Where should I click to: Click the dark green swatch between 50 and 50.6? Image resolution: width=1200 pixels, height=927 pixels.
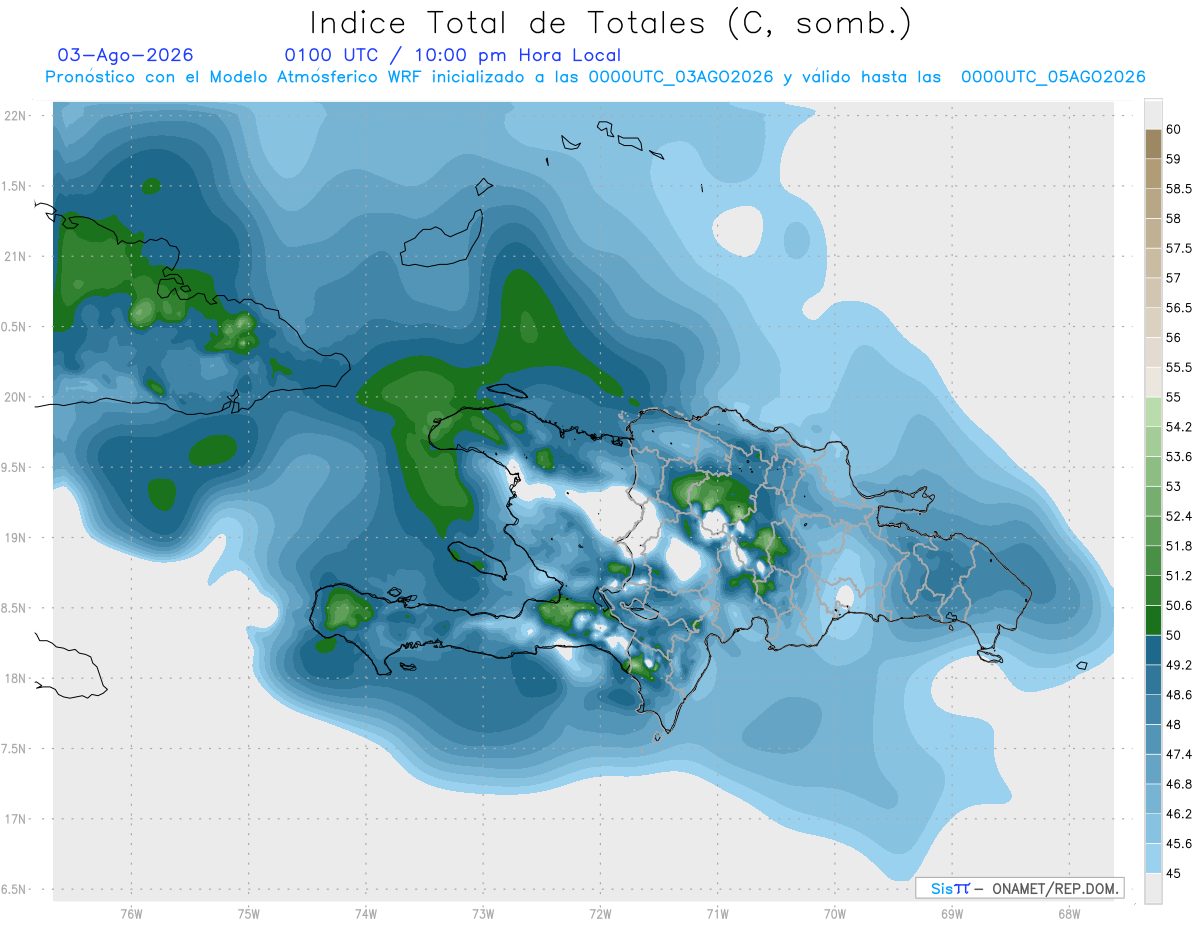coord(1153,620)
